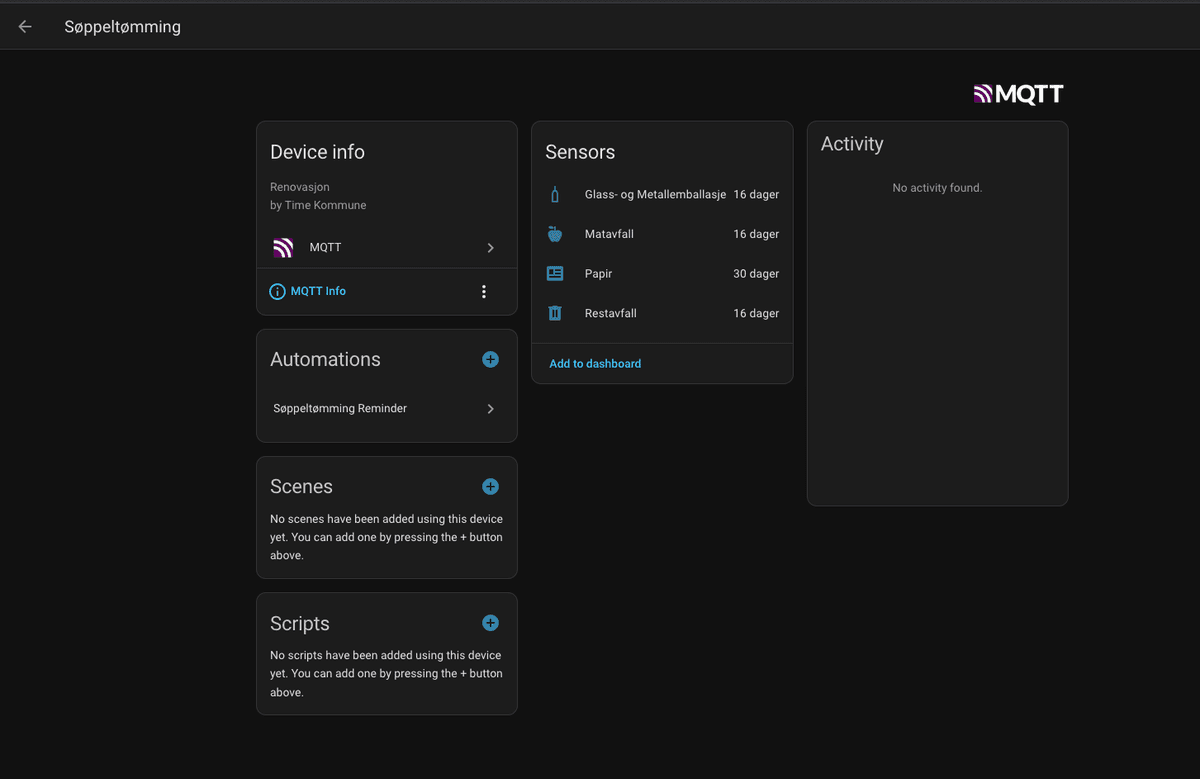The image size is (1200, 779).
Task: Click the MQTT label in Device info
Action: pyautogui.click(x=325, y=248)
